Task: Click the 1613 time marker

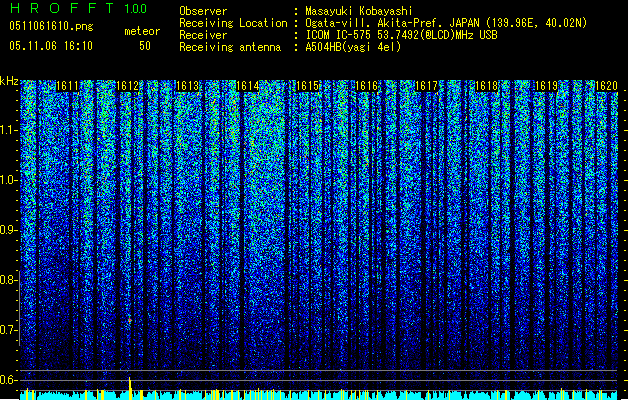Action: 188,86
